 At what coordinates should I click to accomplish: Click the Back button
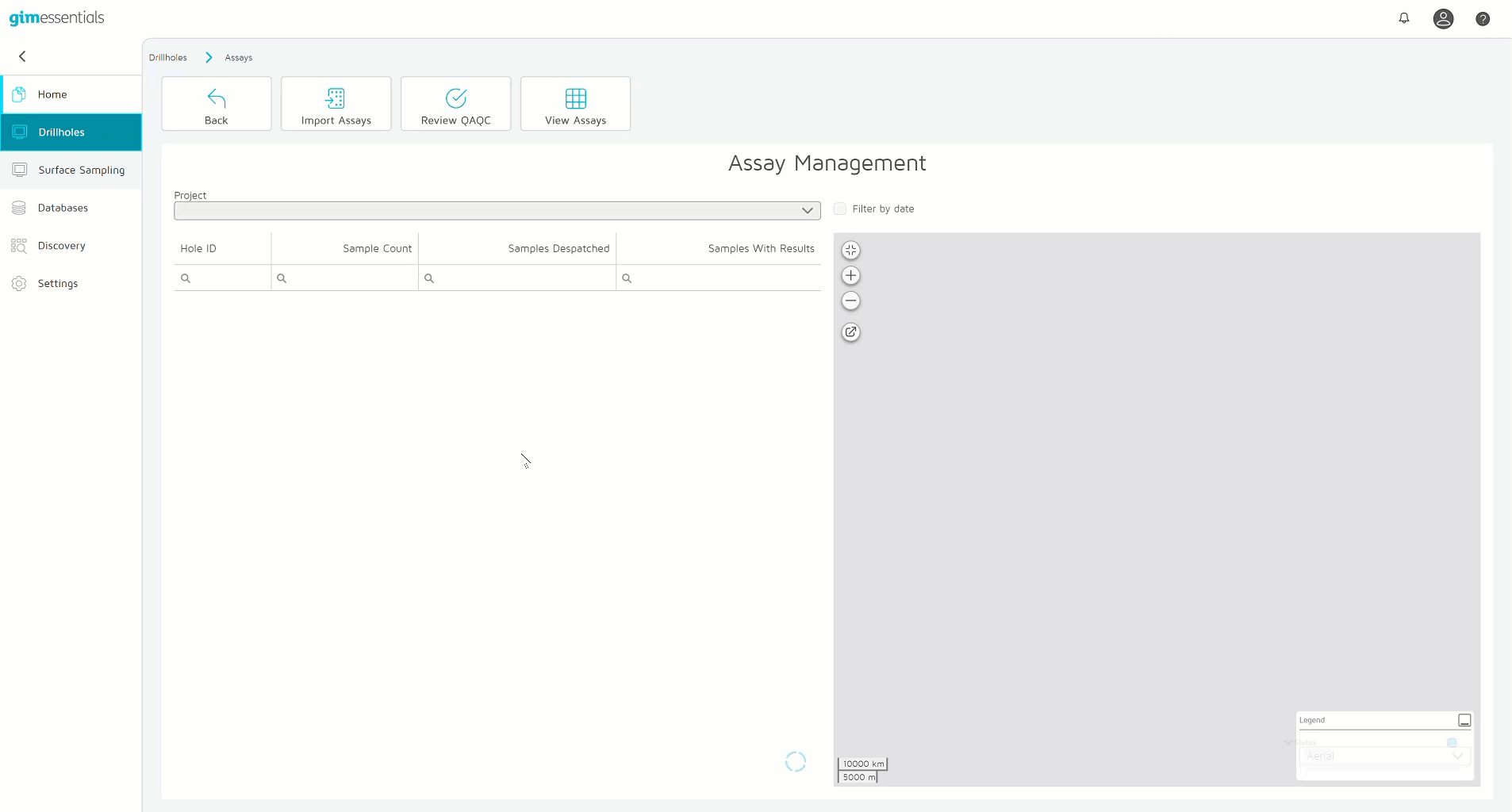[216, 104]
